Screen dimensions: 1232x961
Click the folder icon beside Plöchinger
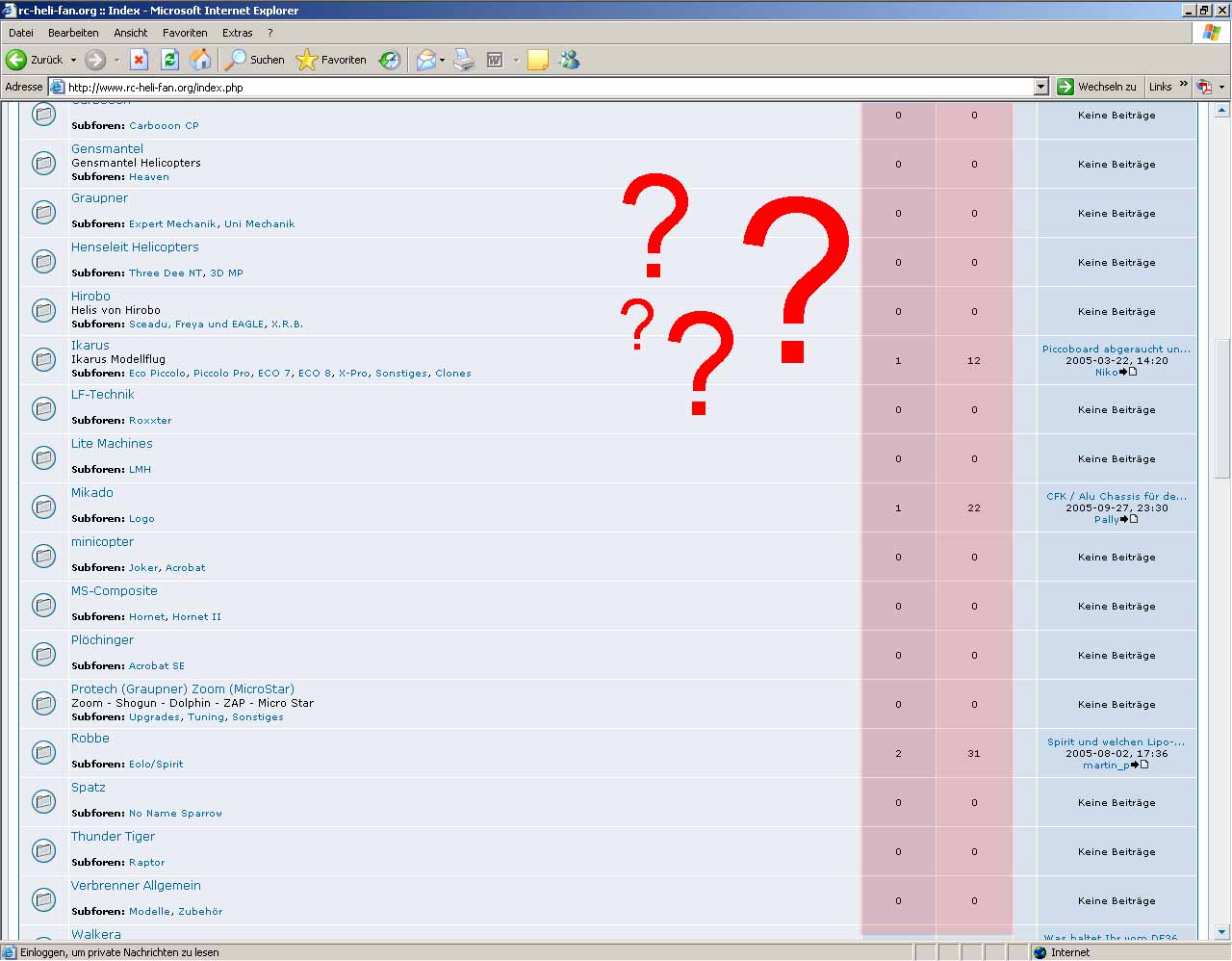(44, 654)
